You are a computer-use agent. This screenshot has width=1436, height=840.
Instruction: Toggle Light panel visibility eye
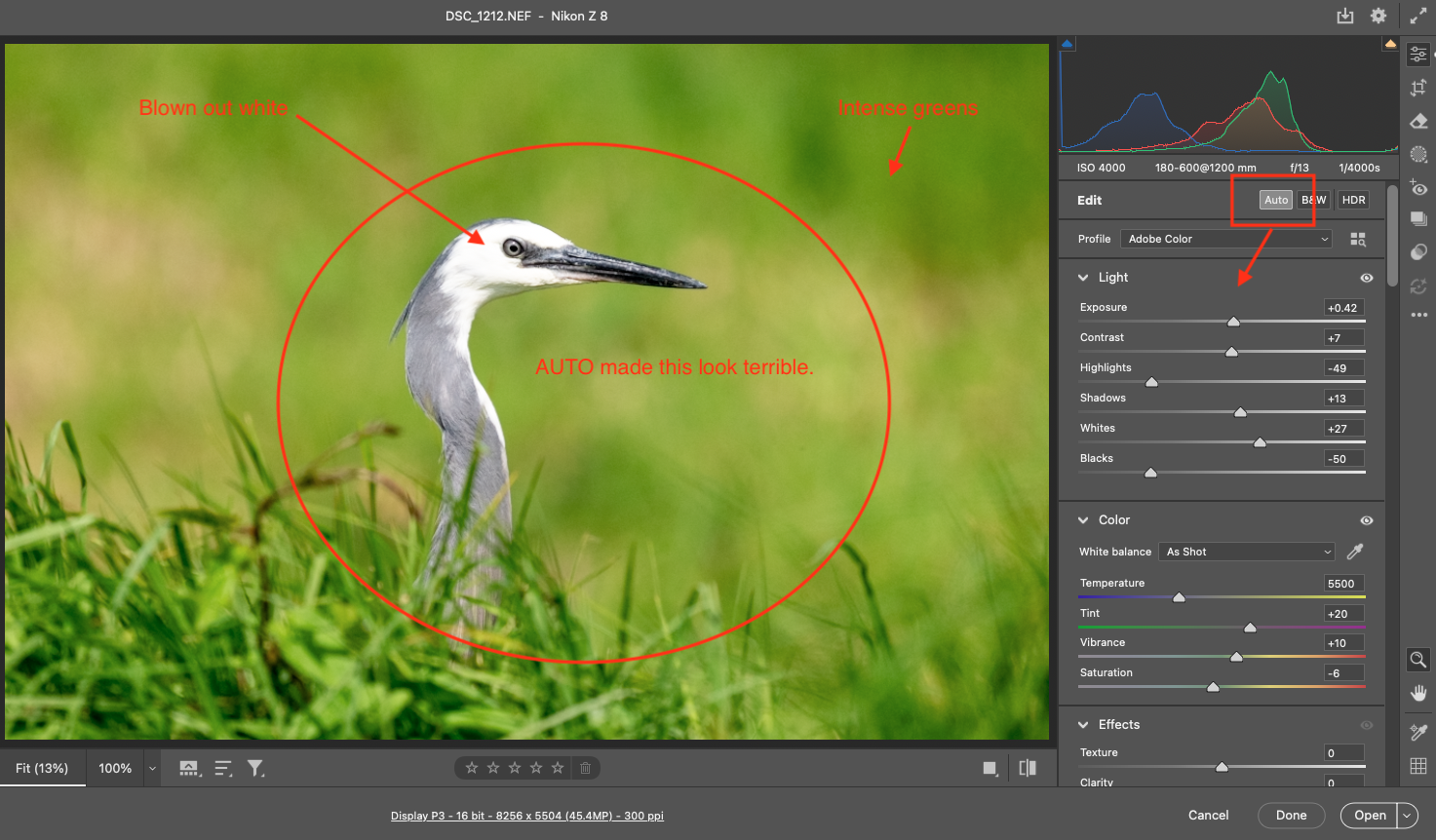pos(1367,278)
